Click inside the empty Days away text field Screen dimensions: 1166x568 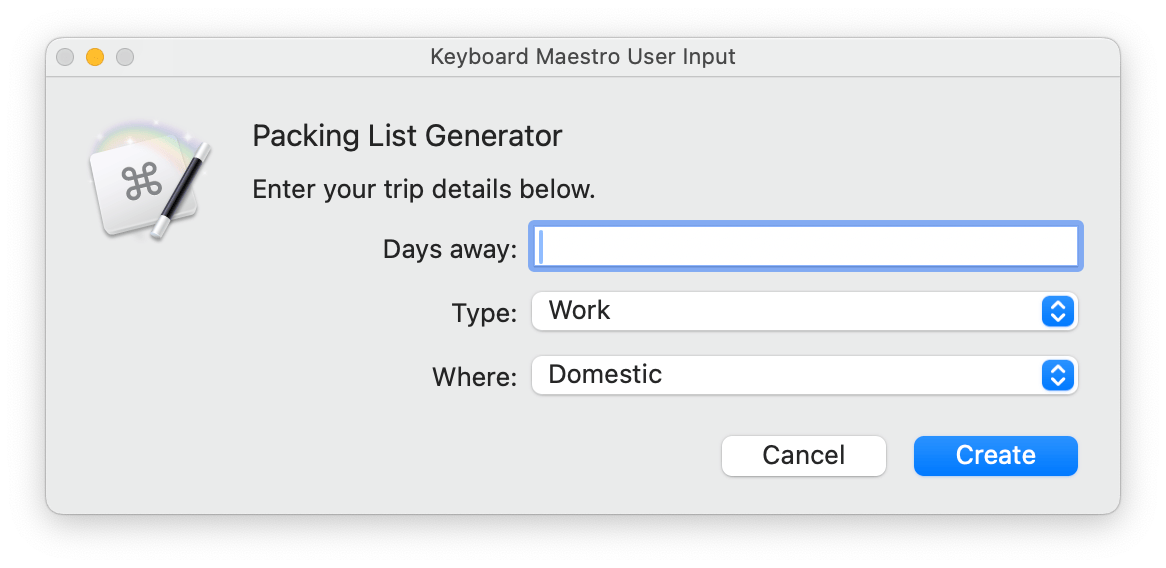pos(805,246)
